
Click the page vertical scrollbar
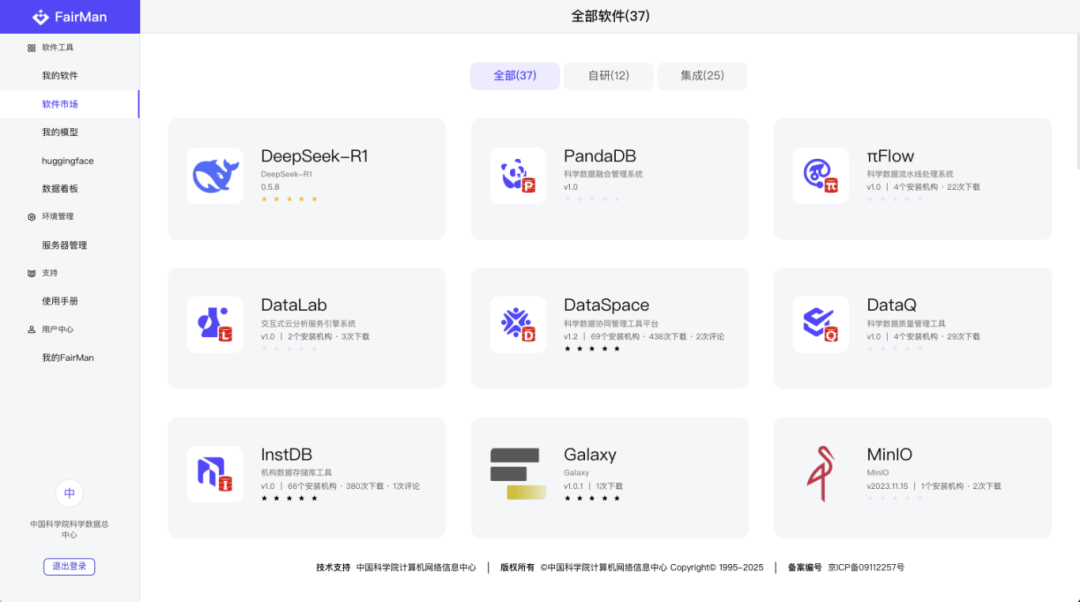(x=1077, y=102)
